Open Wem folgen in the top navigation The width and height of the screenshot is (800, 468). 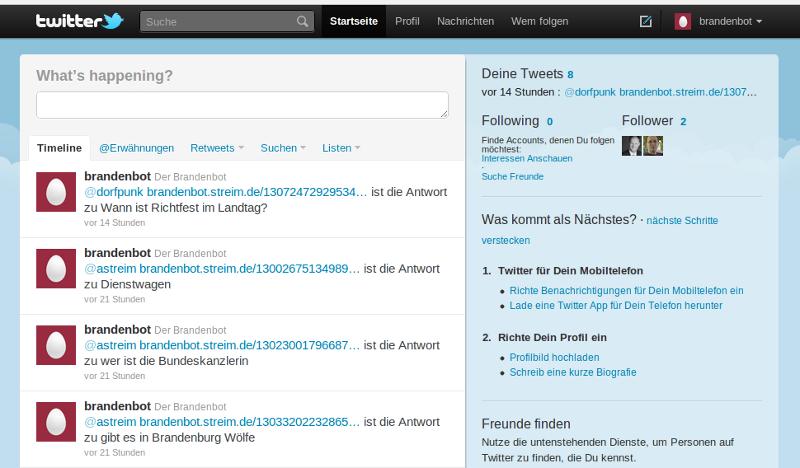[x=539, y=21]
